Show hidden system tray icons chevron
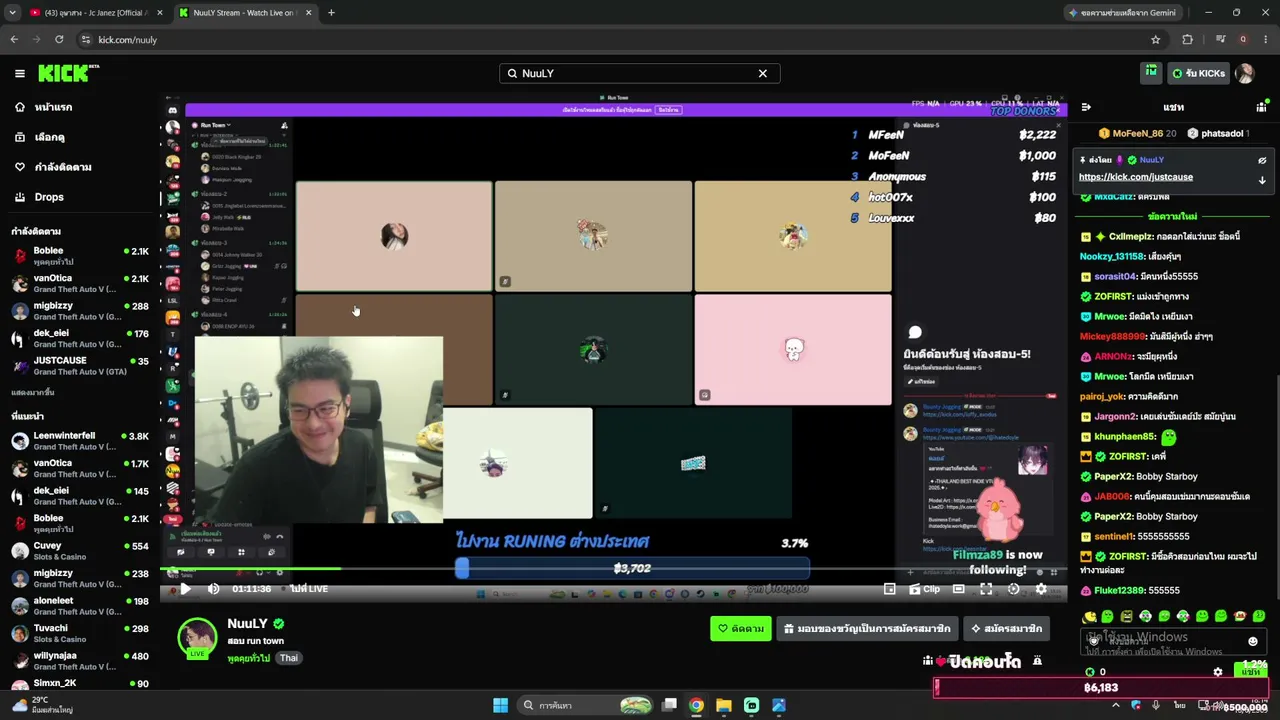The width and height of the screenshot is (1280, 720). click(1116, 705)
